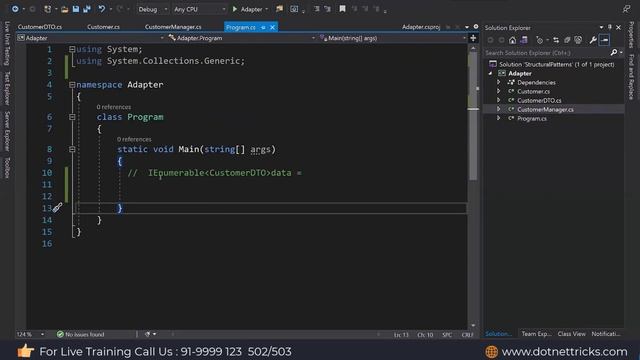Collapse the namespace Adapter outline block

point(72,84)
